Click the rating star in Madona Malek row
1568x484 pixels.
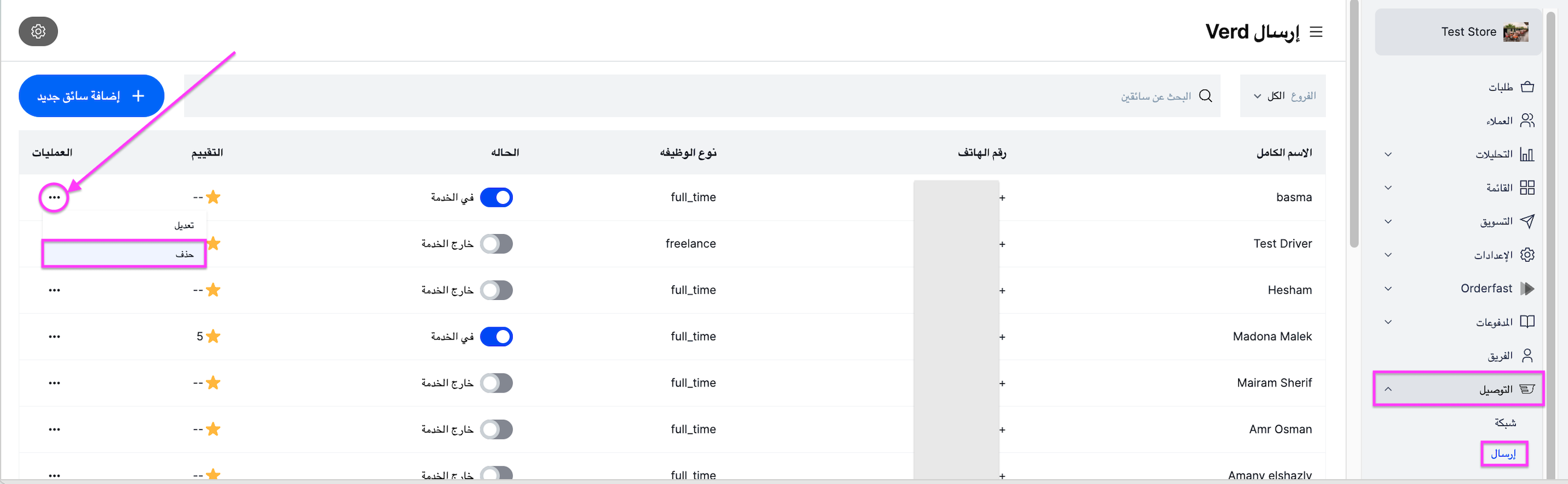click(x=213, y=336)
